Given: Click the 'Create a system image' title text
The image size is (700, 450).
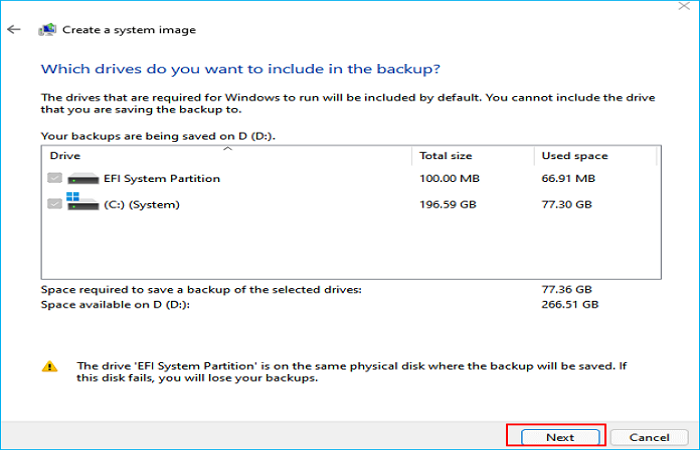Looking at the screenshot, I should [129, 30].
